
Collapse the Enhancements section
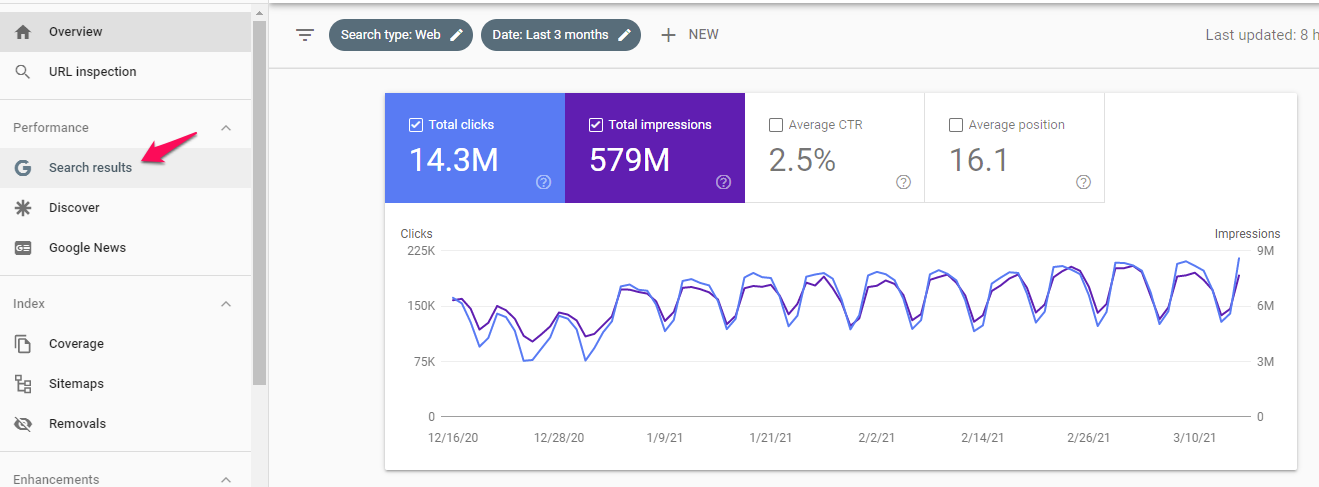(226, 480)
